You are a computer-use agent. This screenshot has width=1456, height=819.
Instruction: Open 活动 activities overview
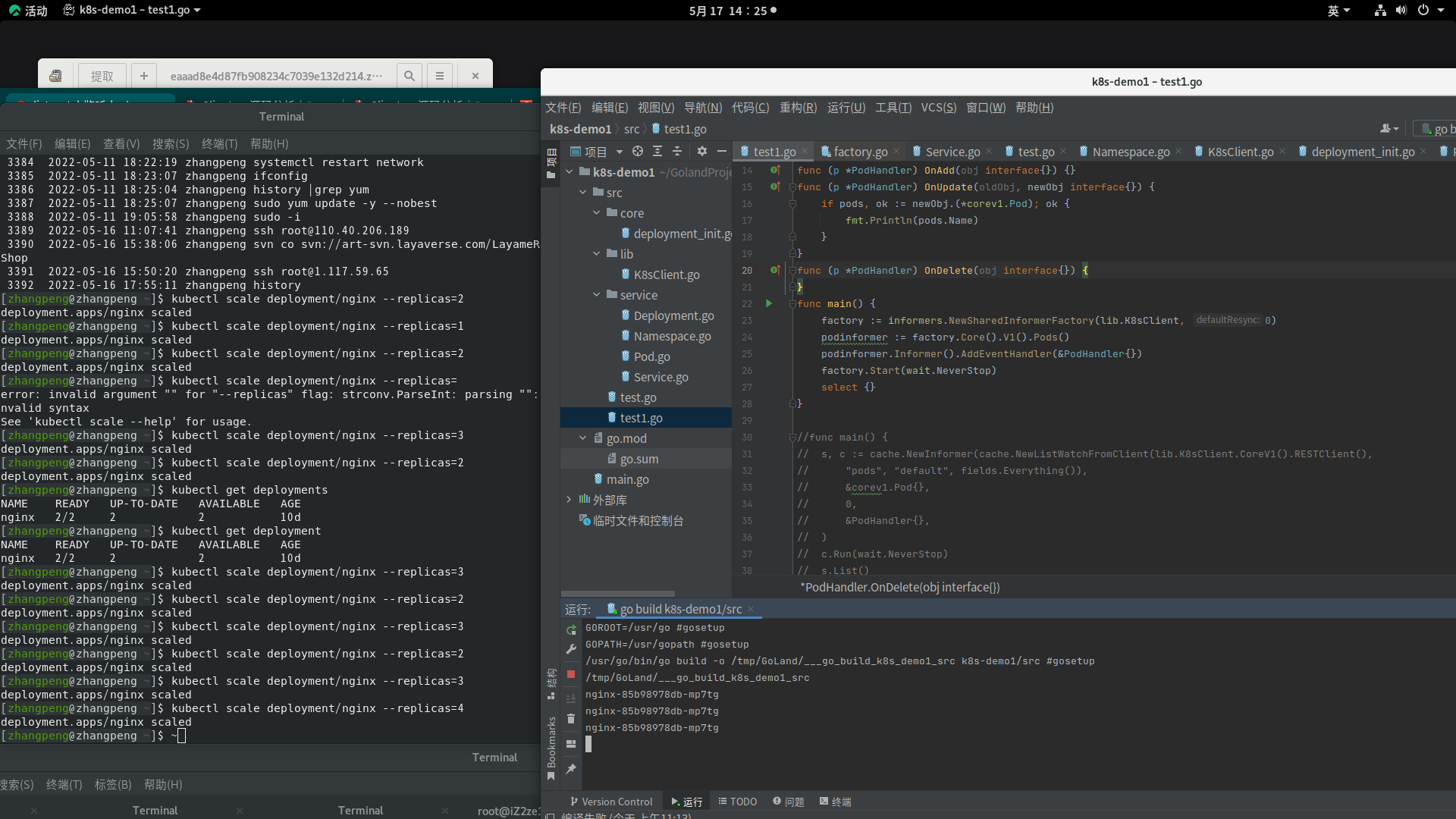click(28, 11)
